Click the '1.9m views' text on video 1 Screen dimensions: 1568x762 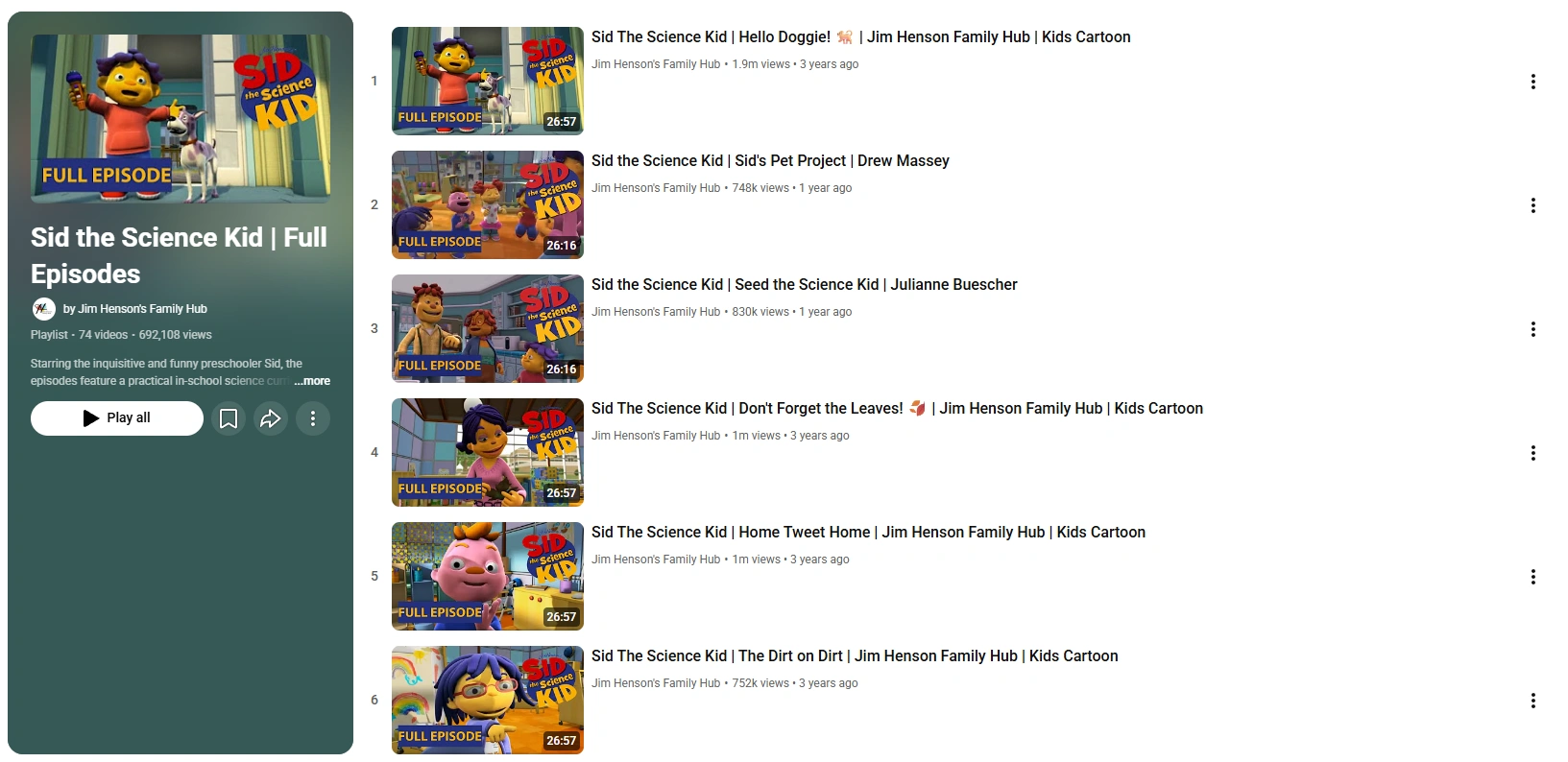click(x=761, y=64)
